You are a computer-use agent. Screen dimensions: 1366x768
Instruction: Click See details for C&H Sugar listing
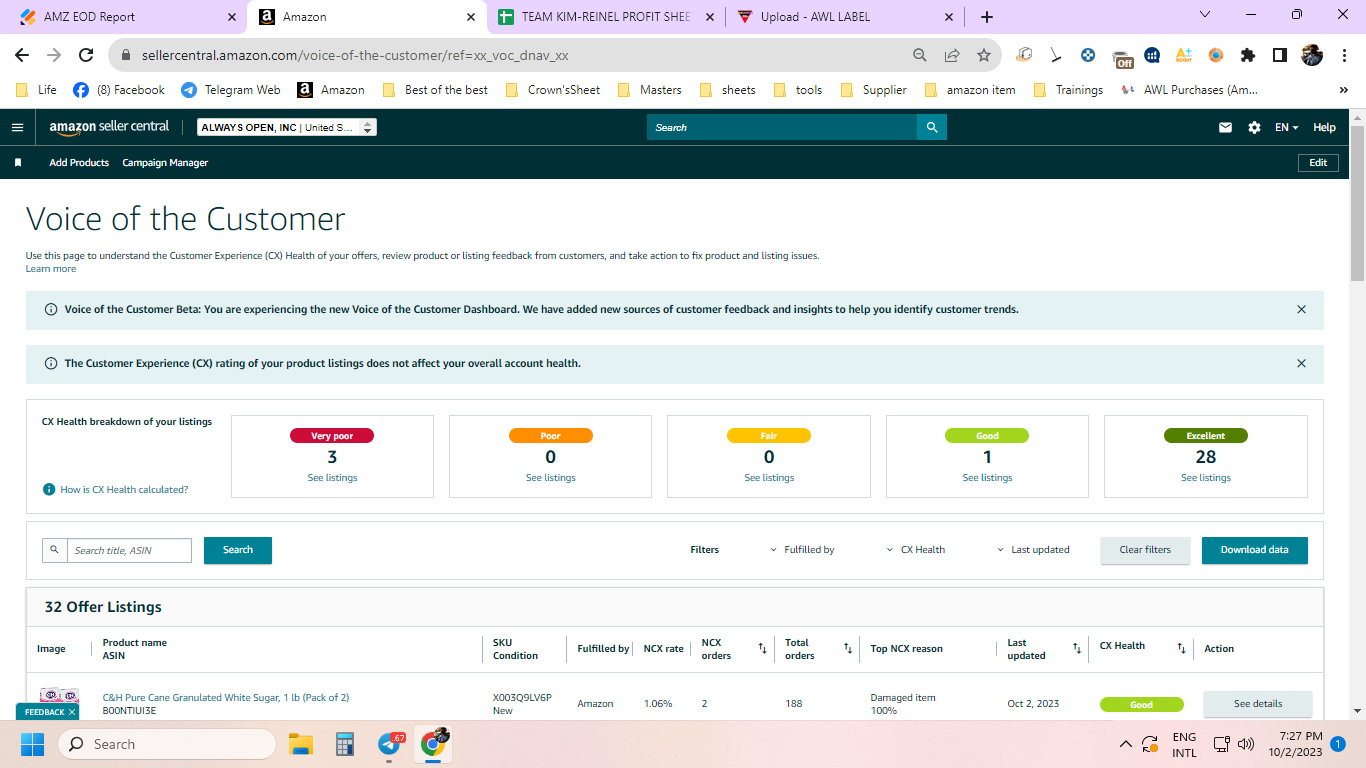(1258, 704)
